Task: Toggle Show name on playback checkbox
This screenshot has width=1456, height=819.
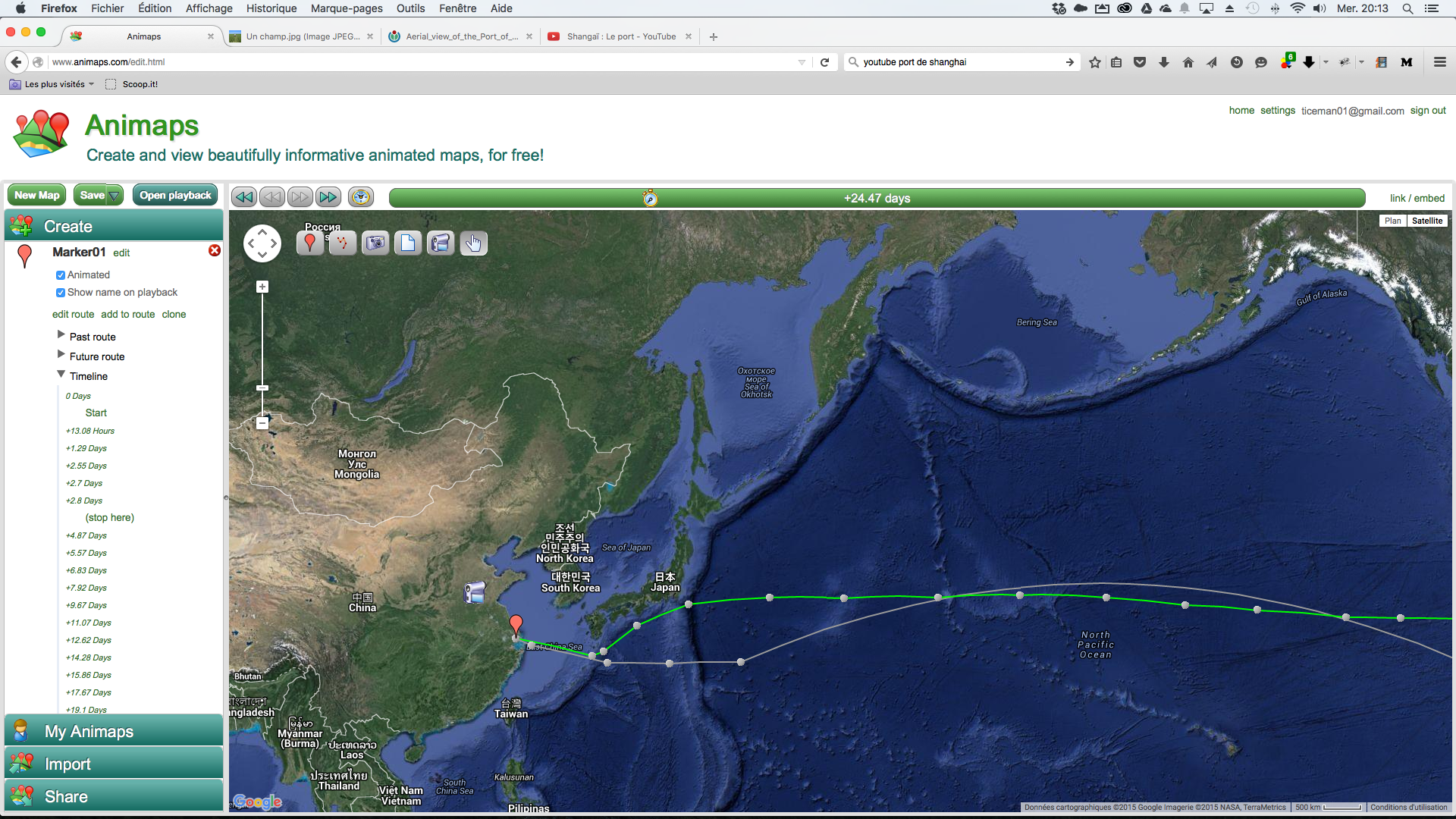Action: (61, 293)
